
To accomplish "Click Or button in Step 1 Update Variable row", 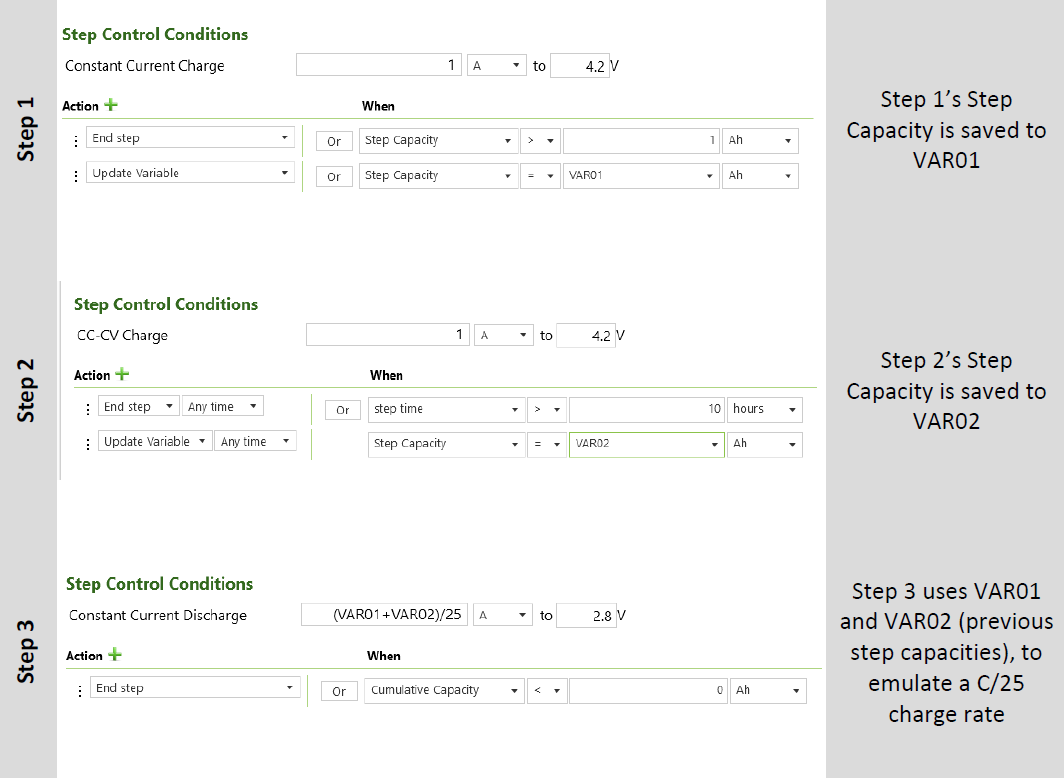I will (334, 176).
